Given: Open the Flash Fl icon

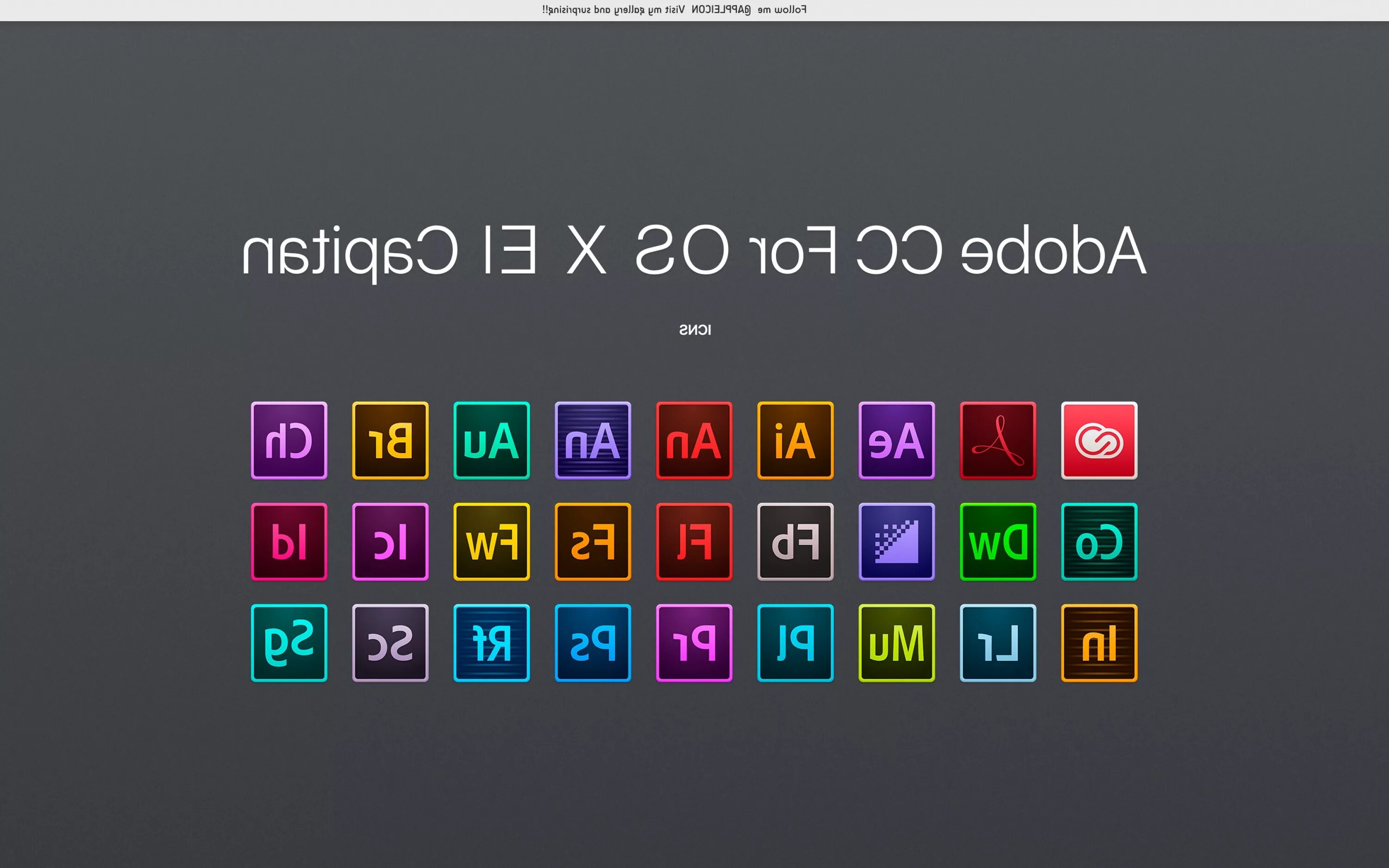Looking at the screenshot, I should coord(694,541).
